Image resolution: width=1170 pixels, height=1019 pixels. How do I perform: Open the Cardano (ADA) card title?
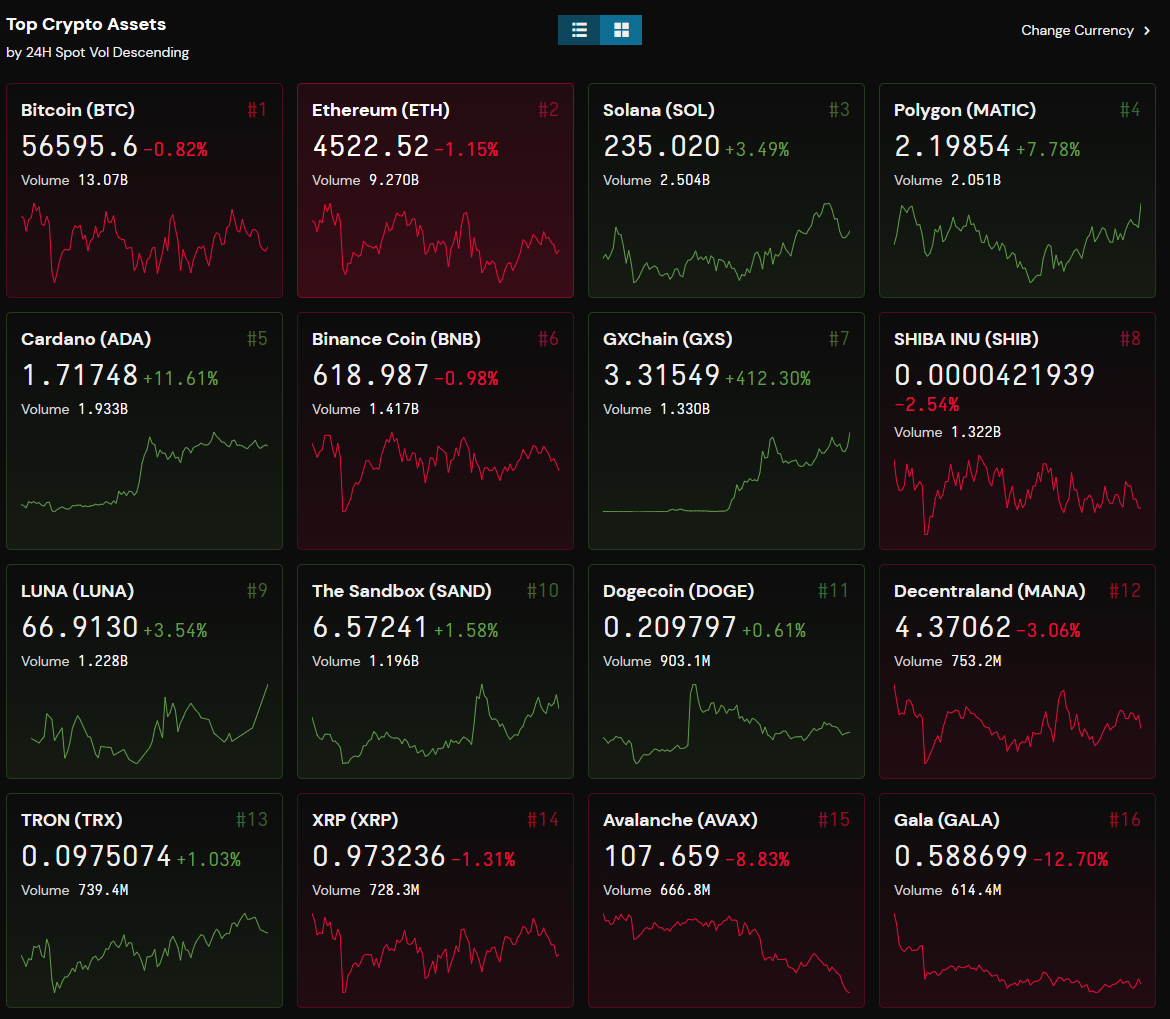[86, 339]
